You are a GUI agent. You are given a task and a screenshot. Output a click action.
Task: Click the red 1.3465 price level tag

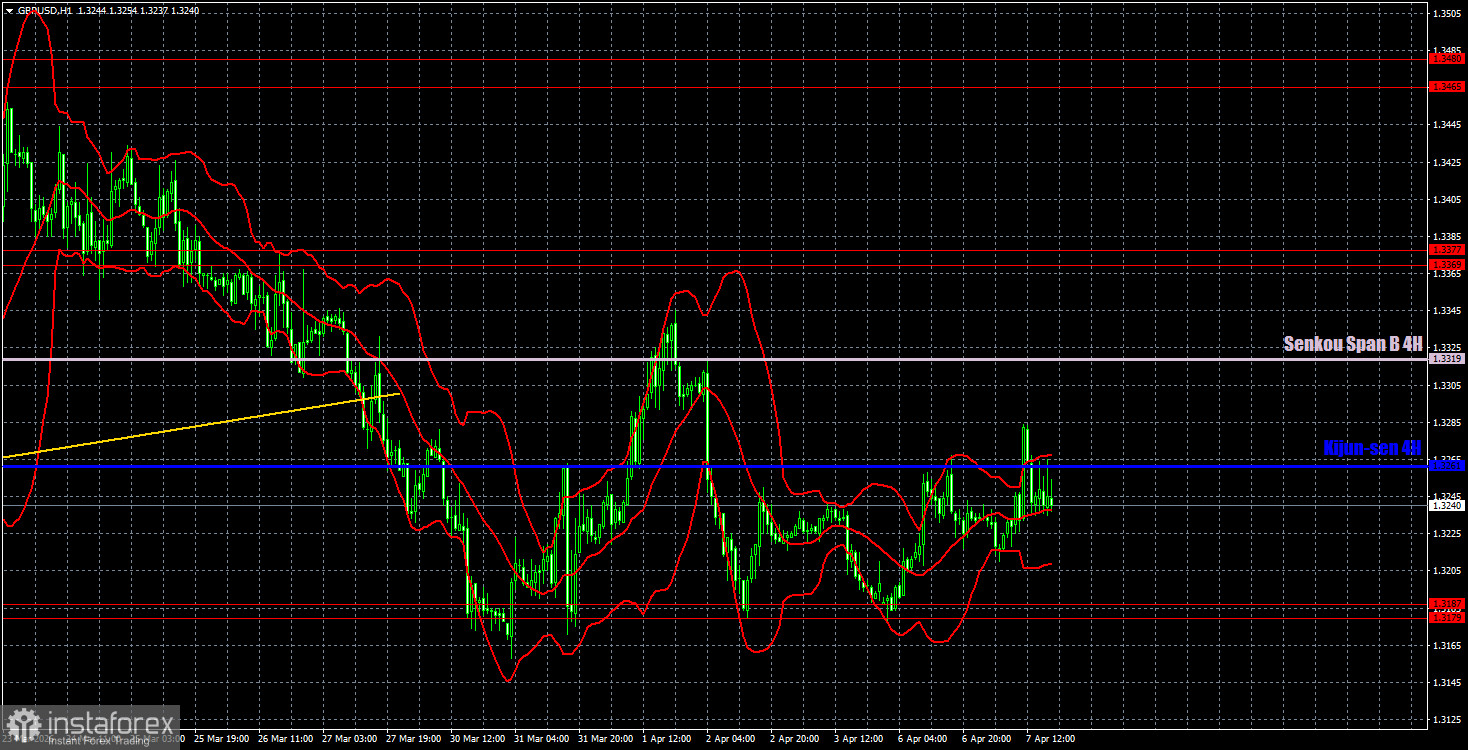coord(1447,88)
